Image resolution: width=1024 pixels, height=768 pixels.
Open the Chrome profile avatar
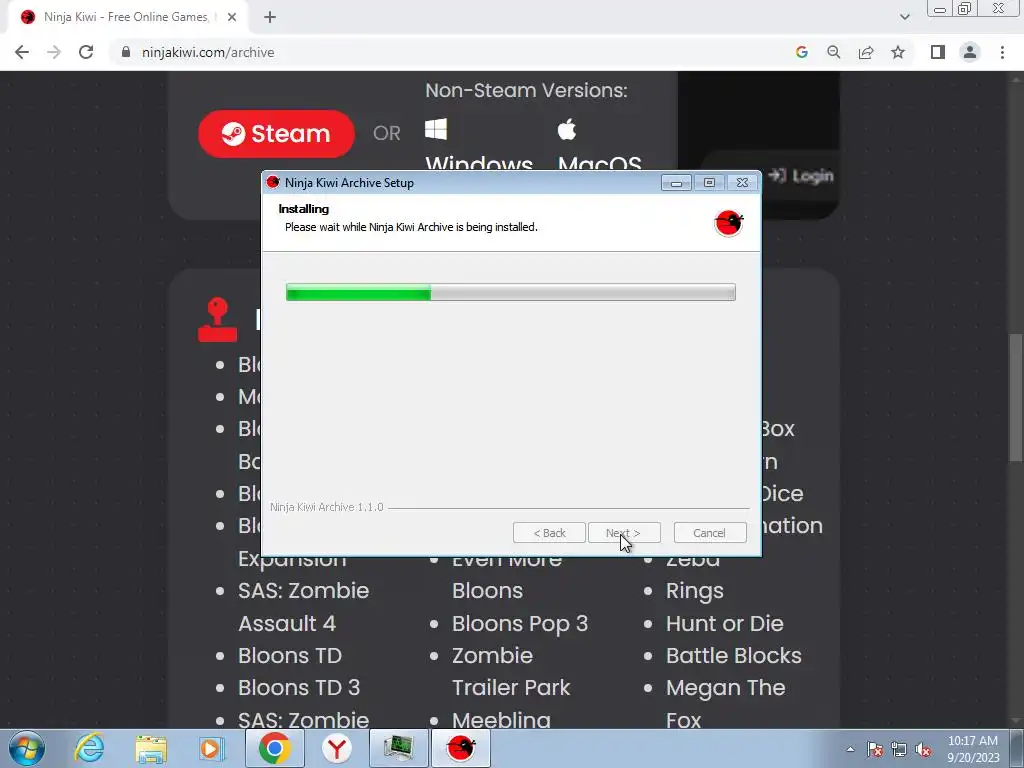[x=970, y=52]
